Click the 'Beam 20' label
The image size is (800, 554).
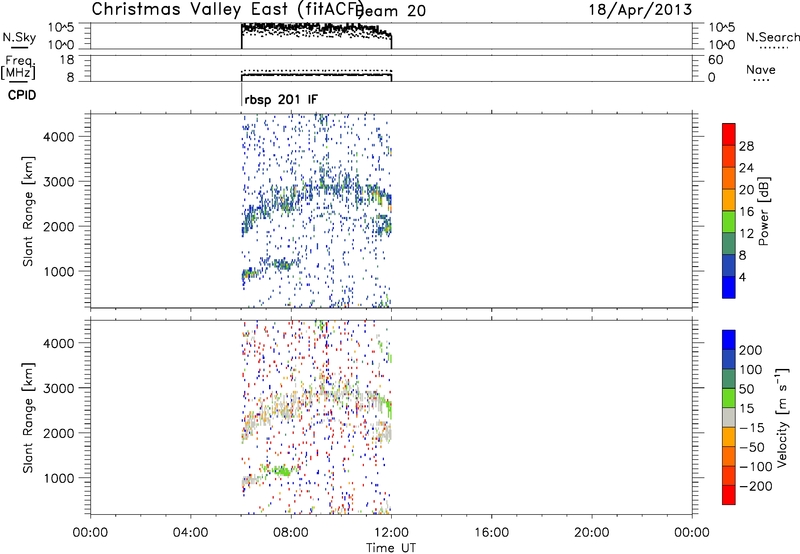pos(391,11)
